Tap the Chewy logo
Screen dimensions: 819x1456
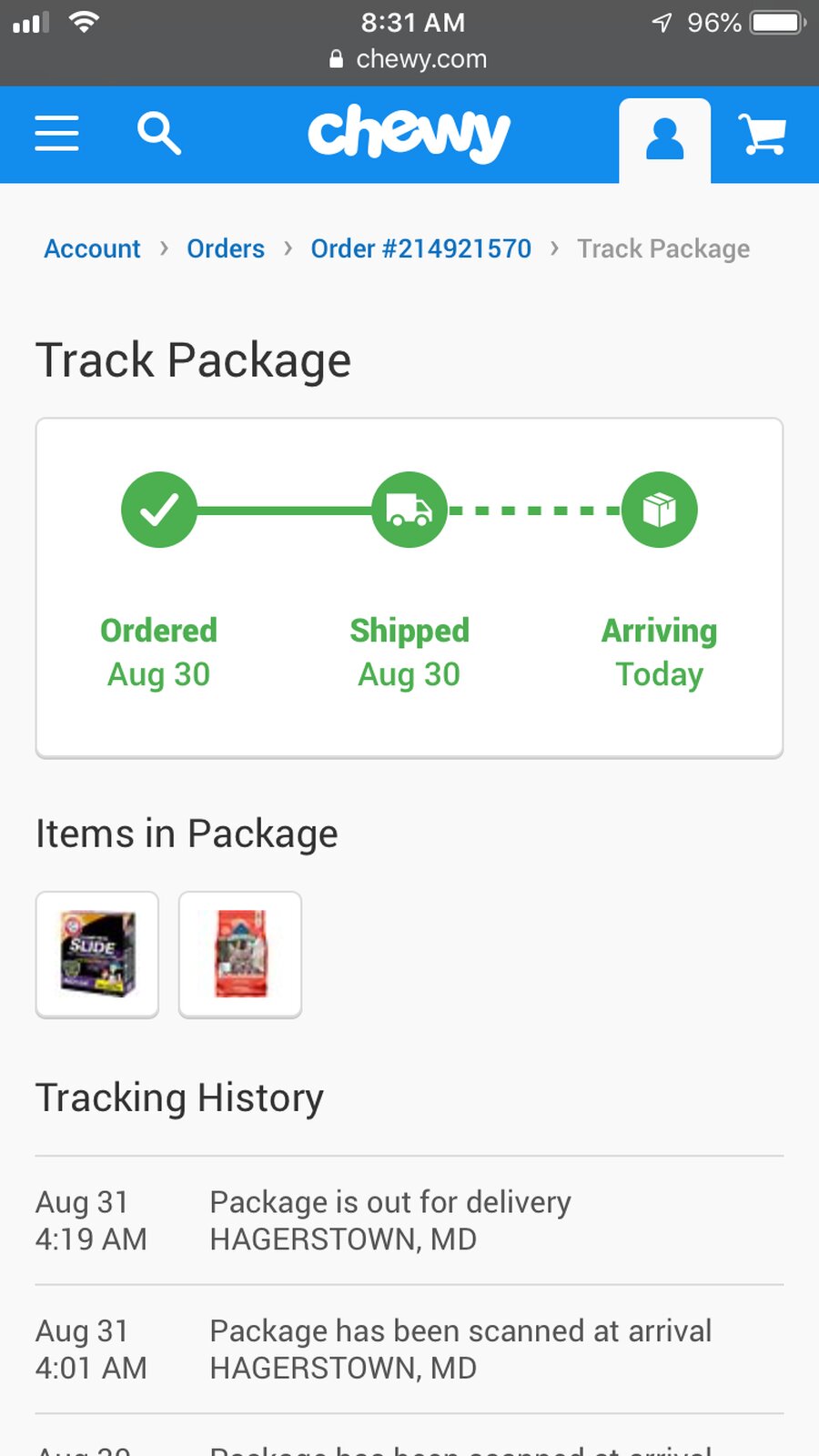pos(409,134)
